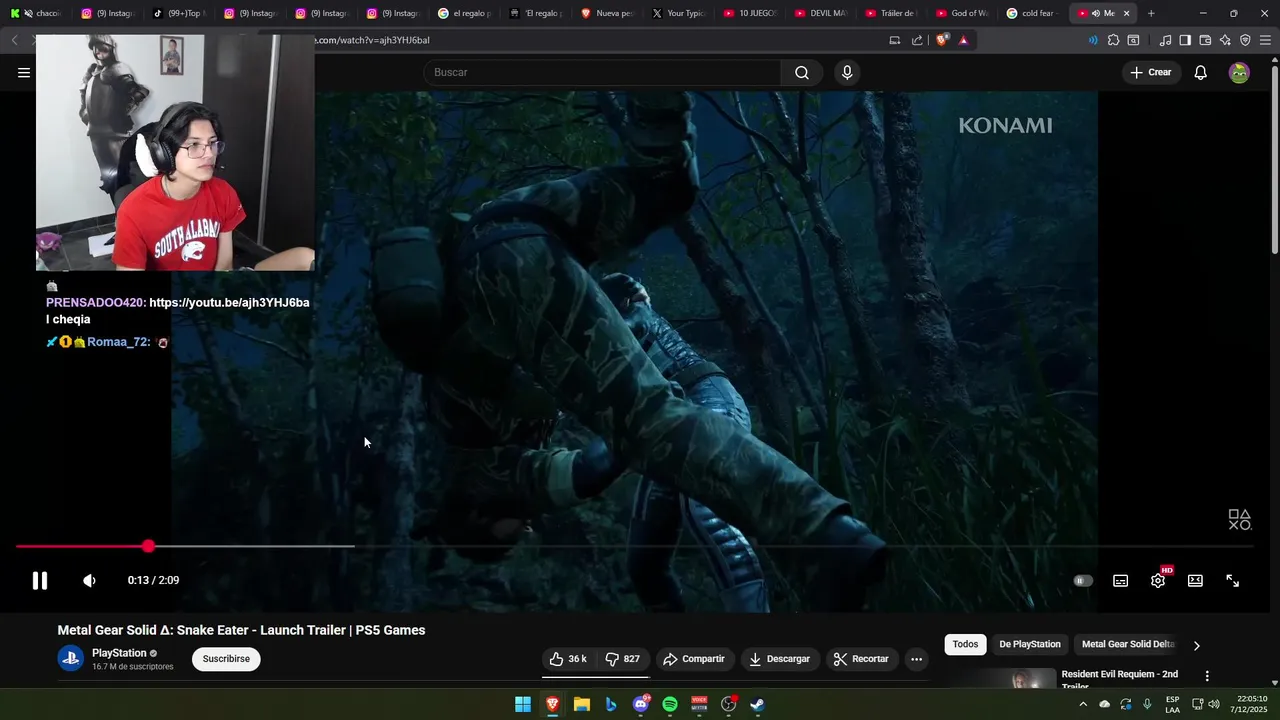This screenshot has width=1280, height=720.
Task: Open the browser main menu
Action: pyautogui.click(x=1265, y=40)
